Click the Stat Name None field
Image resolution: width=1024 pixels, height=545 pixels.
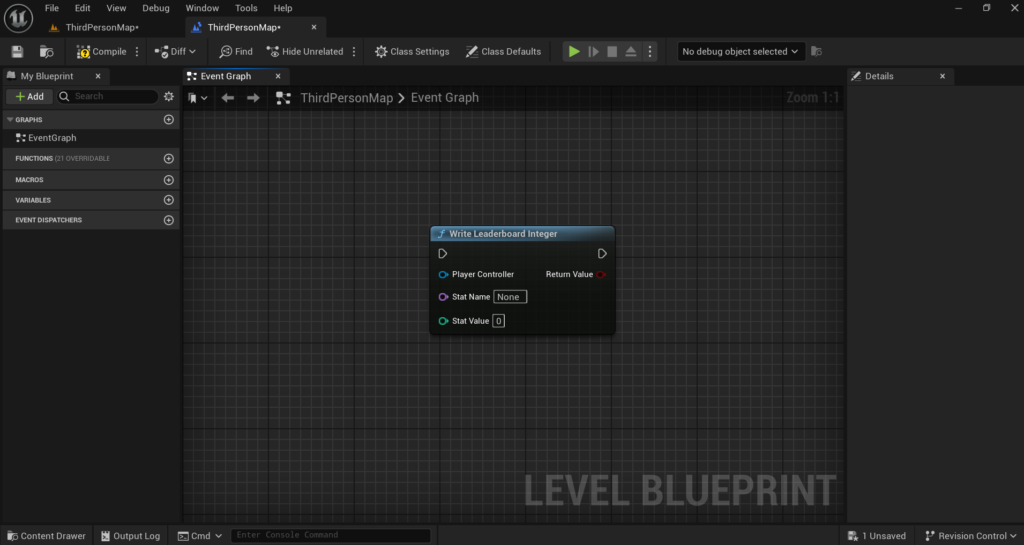(510, 297)
